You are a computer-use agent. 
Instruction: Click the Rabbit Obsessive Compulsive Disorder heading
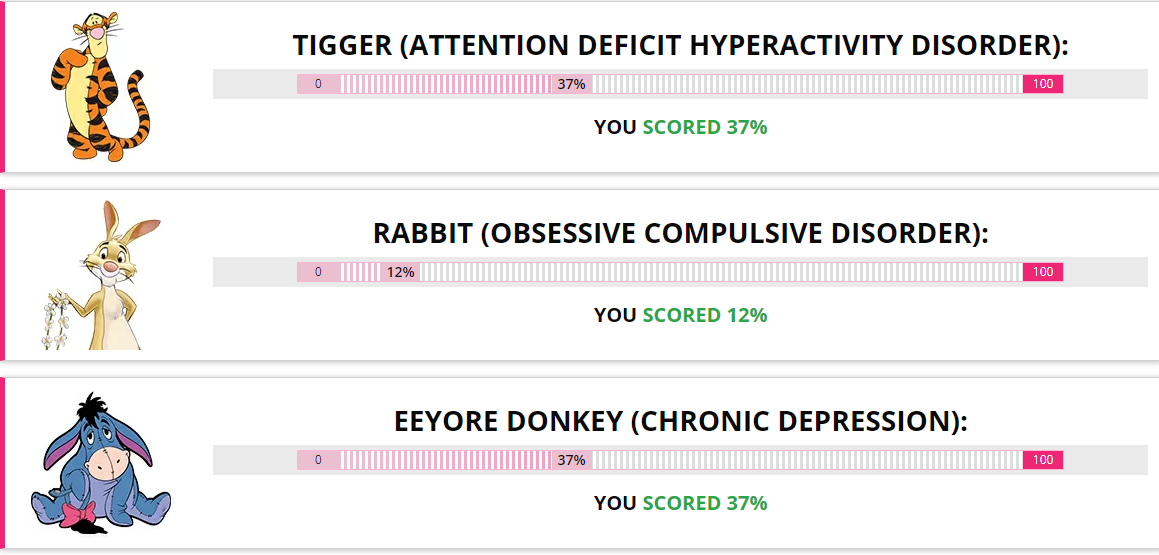point(680,234)
